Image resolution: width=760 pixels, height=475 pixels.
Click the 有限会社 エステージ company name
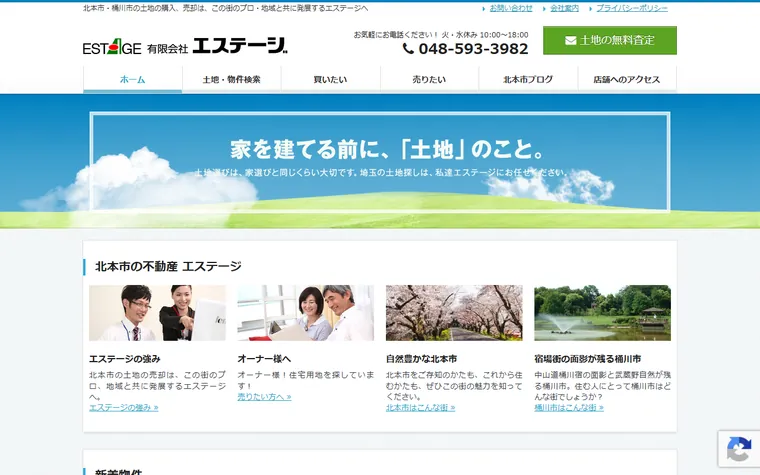[217, 46]
